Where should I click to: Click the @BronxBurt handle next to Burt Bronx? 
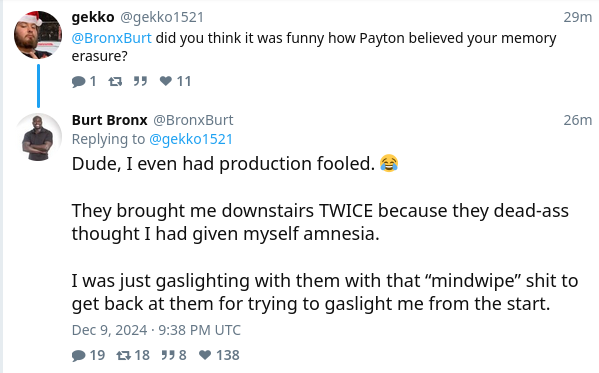click(x=193, y=120)
